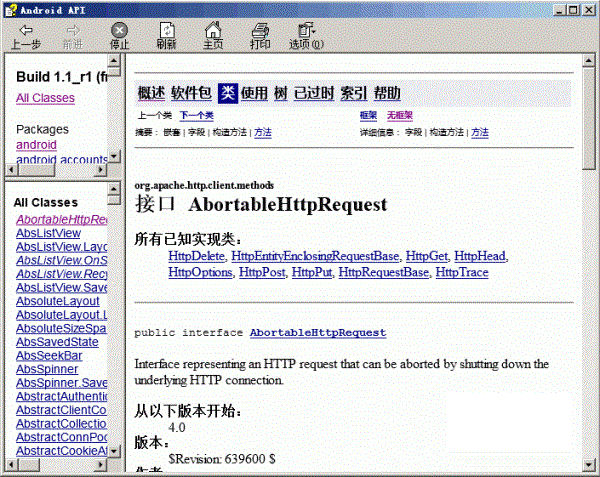Click the org.apache.http.client.methods package text
This screenshot has width=600, height=477.
point(204,186)
